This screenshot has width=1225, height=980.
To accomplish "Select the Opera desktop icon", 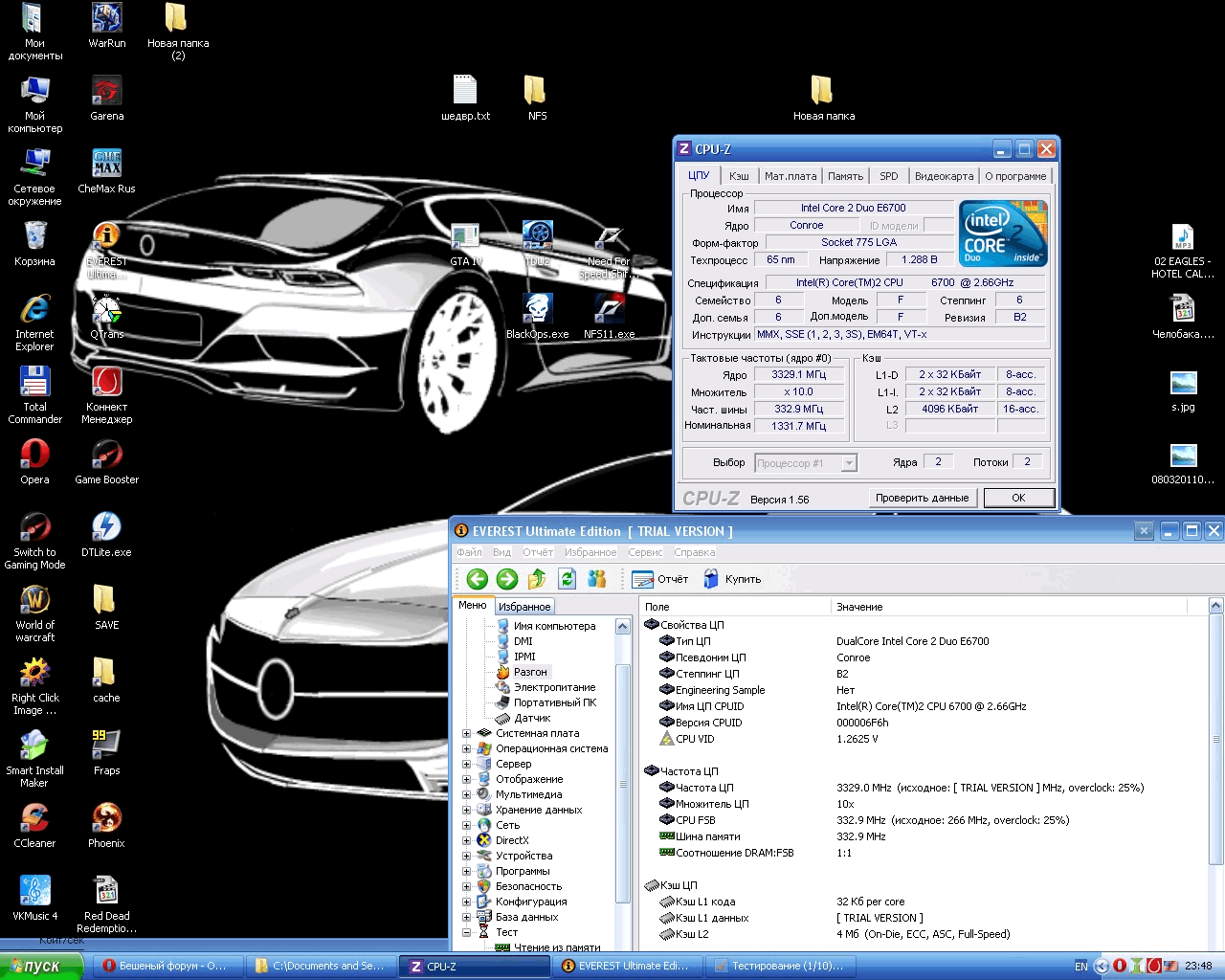I will (35, 462).
